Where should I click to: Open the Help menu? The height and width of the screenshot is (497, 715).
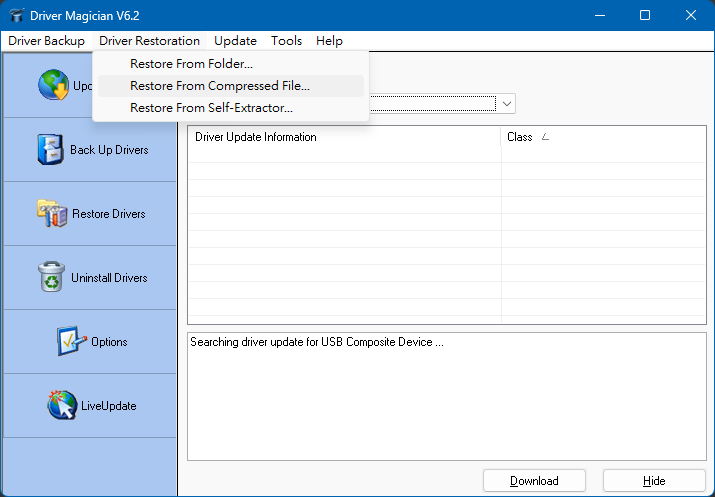(329, 41)
